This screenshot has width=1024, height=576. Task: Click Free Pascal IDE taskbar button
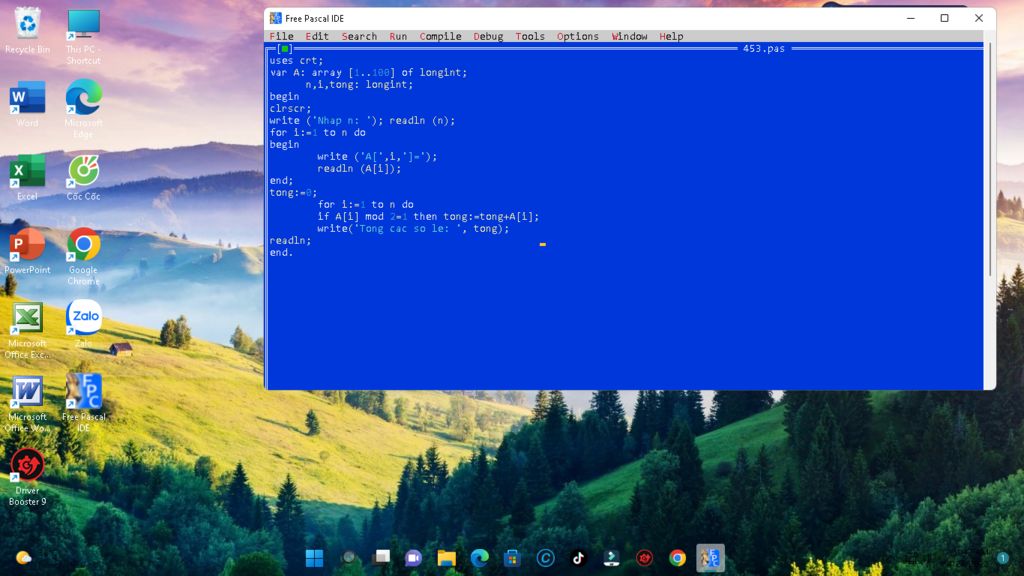pos(711,558)
